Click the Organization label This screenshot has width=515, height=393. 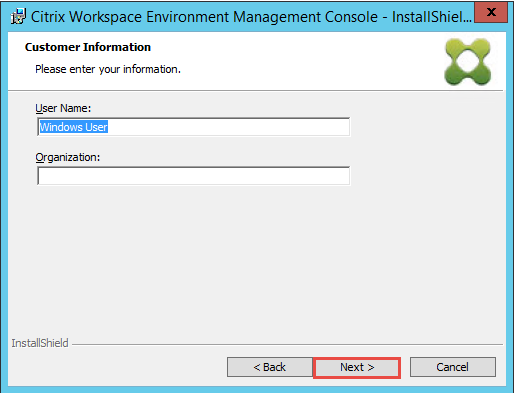coord(68,157)
